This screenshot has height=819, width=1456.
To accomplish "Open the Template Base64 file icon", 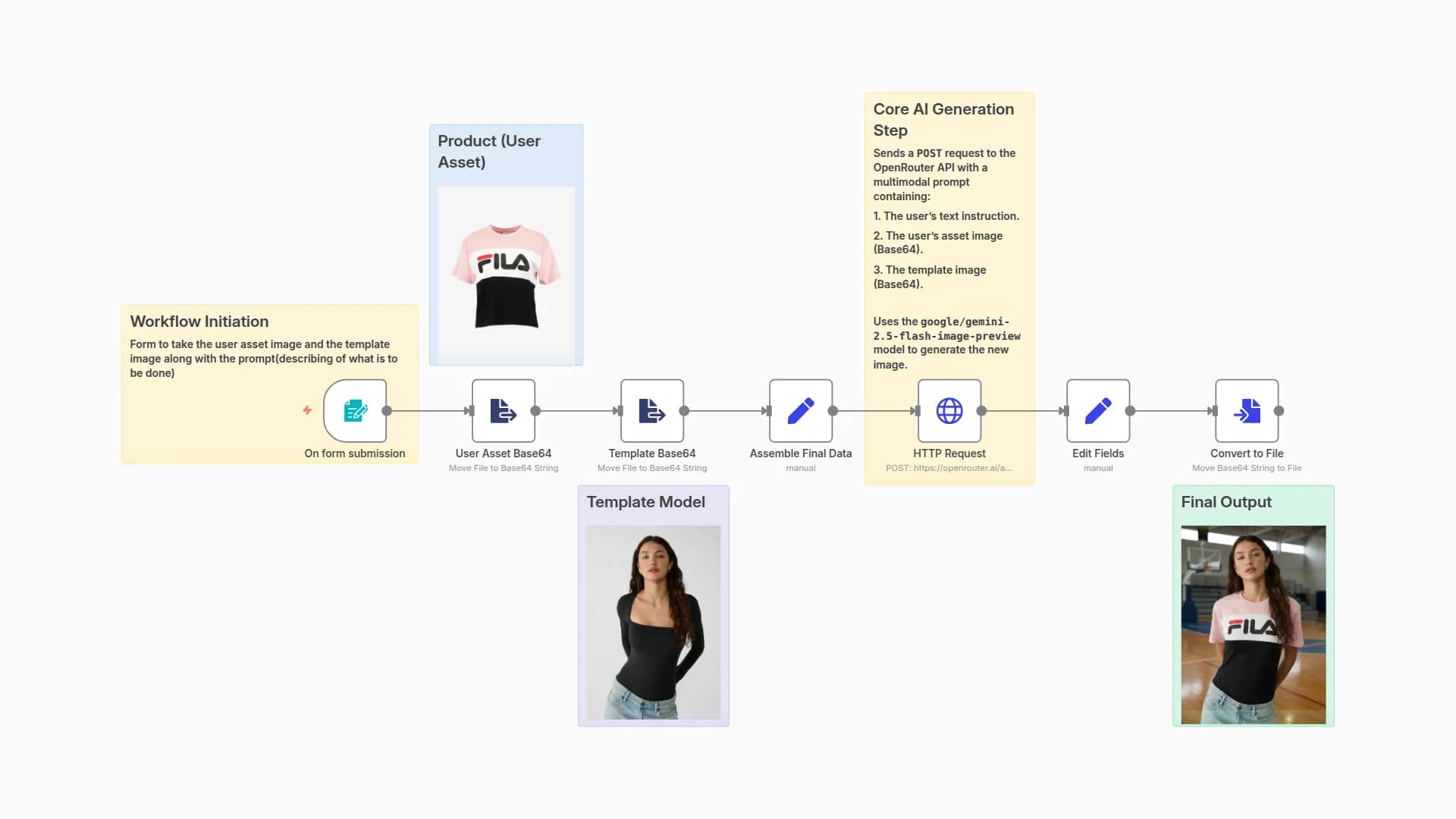I will point(651,410).
